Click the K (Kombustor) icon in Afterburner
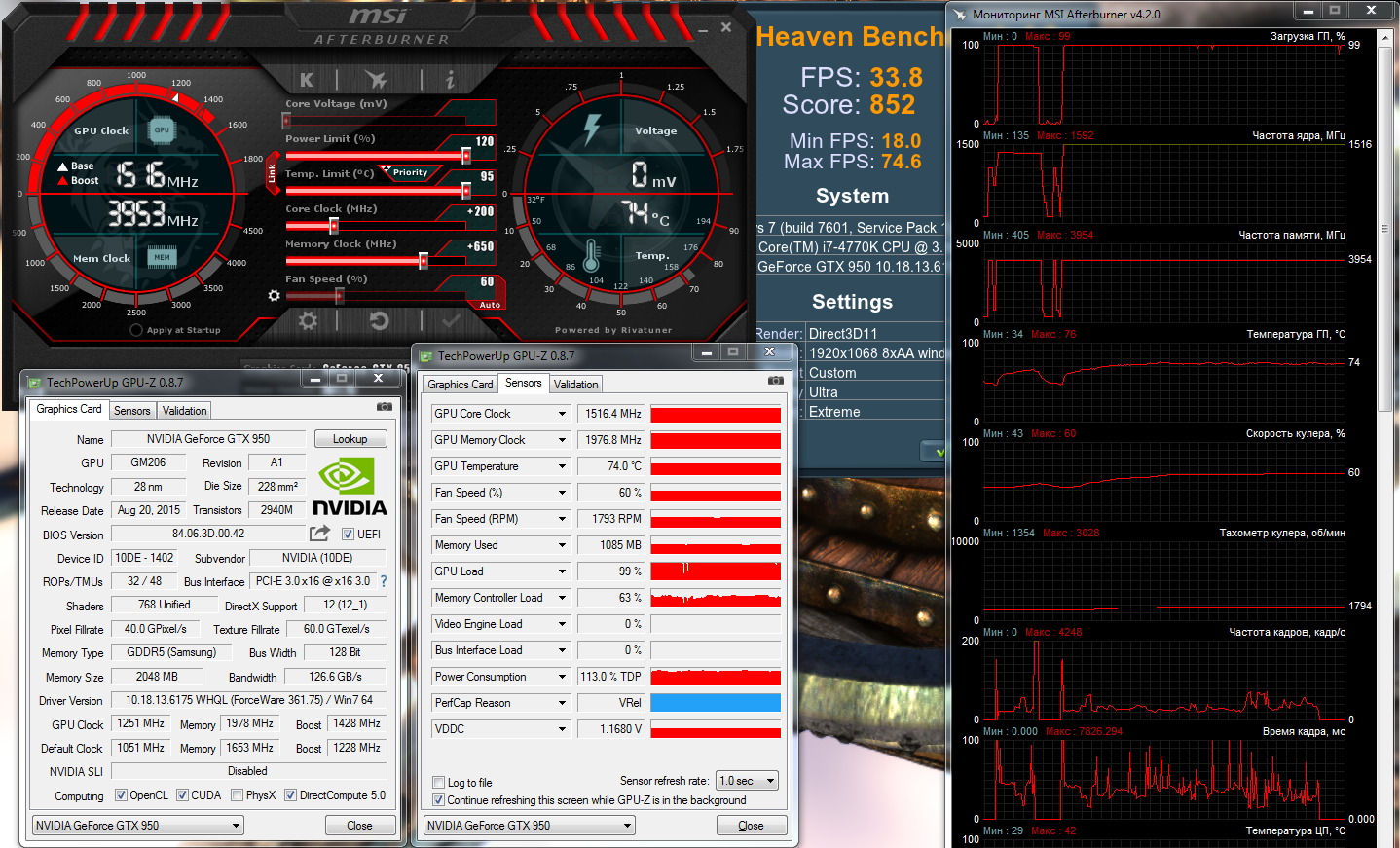Image resolution: width=1400 pixels, height=848 pixels. [307, 80]
